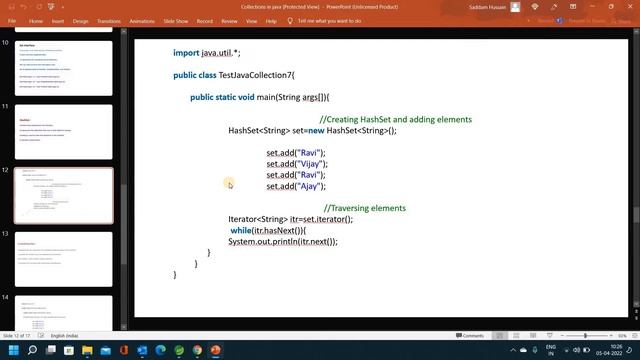Open Office app from taskbar
The height and width of the screenshot is (360, 640).
(x=124, y=350)
